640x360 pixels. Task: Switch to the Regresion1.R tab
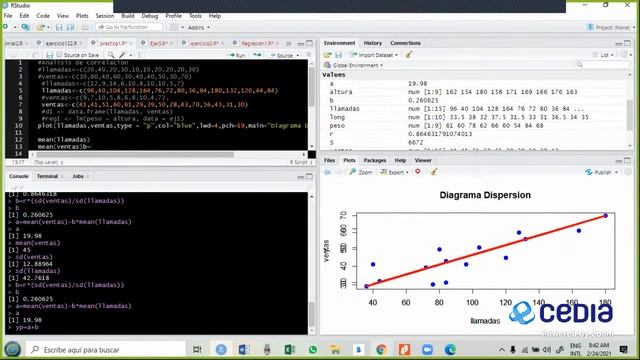click(x=257, y=43)
